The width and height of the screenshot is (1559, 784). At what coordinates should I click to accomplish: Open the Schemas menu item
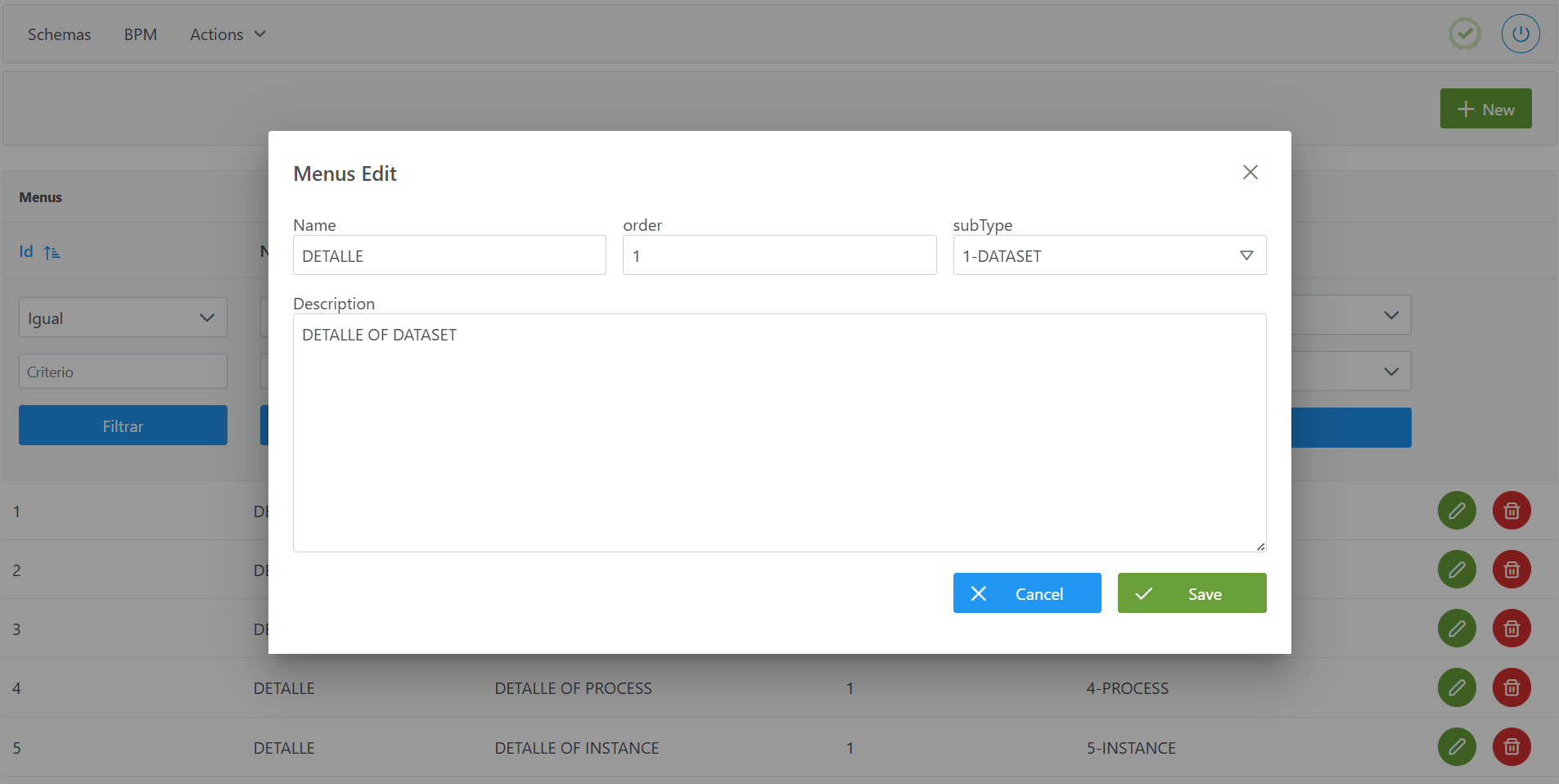[59, 34]
